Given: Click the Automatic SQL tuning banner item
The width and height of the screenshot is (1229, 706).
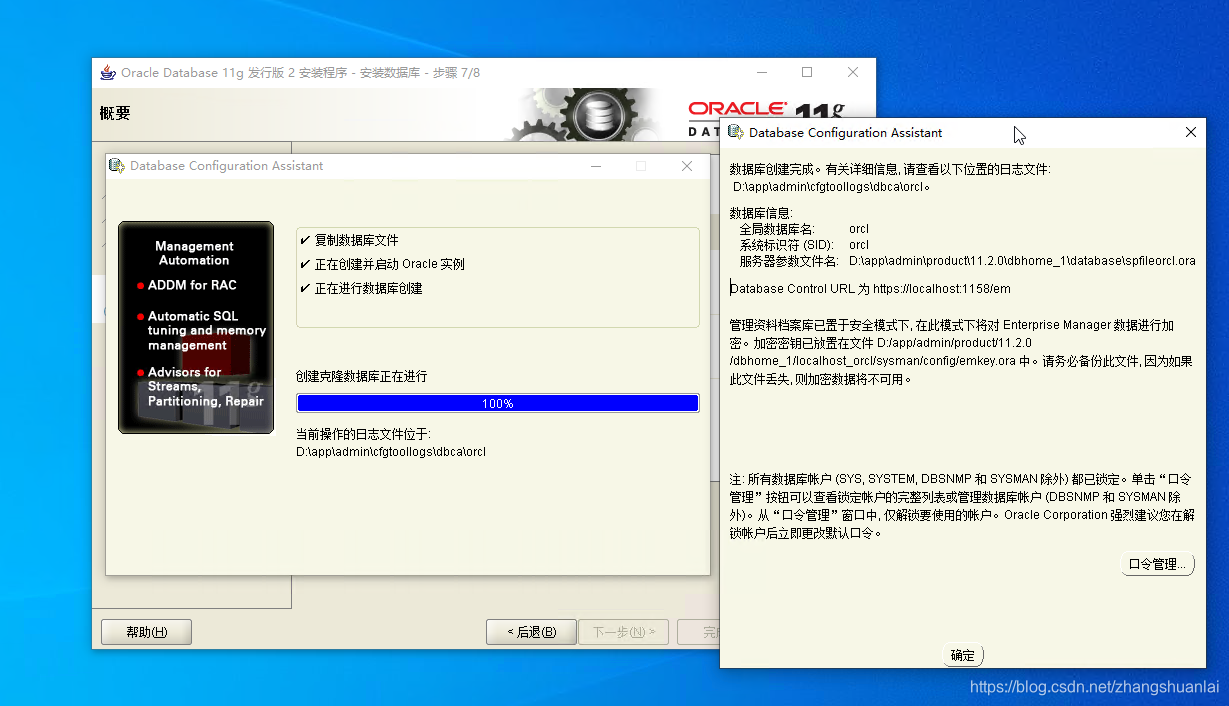Looking at the screenshot, I should pos(206,330).
